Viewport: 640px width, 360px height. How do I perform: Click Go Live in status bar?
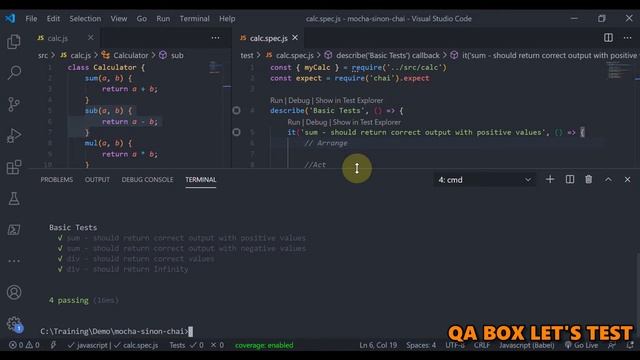pos(581,345)
